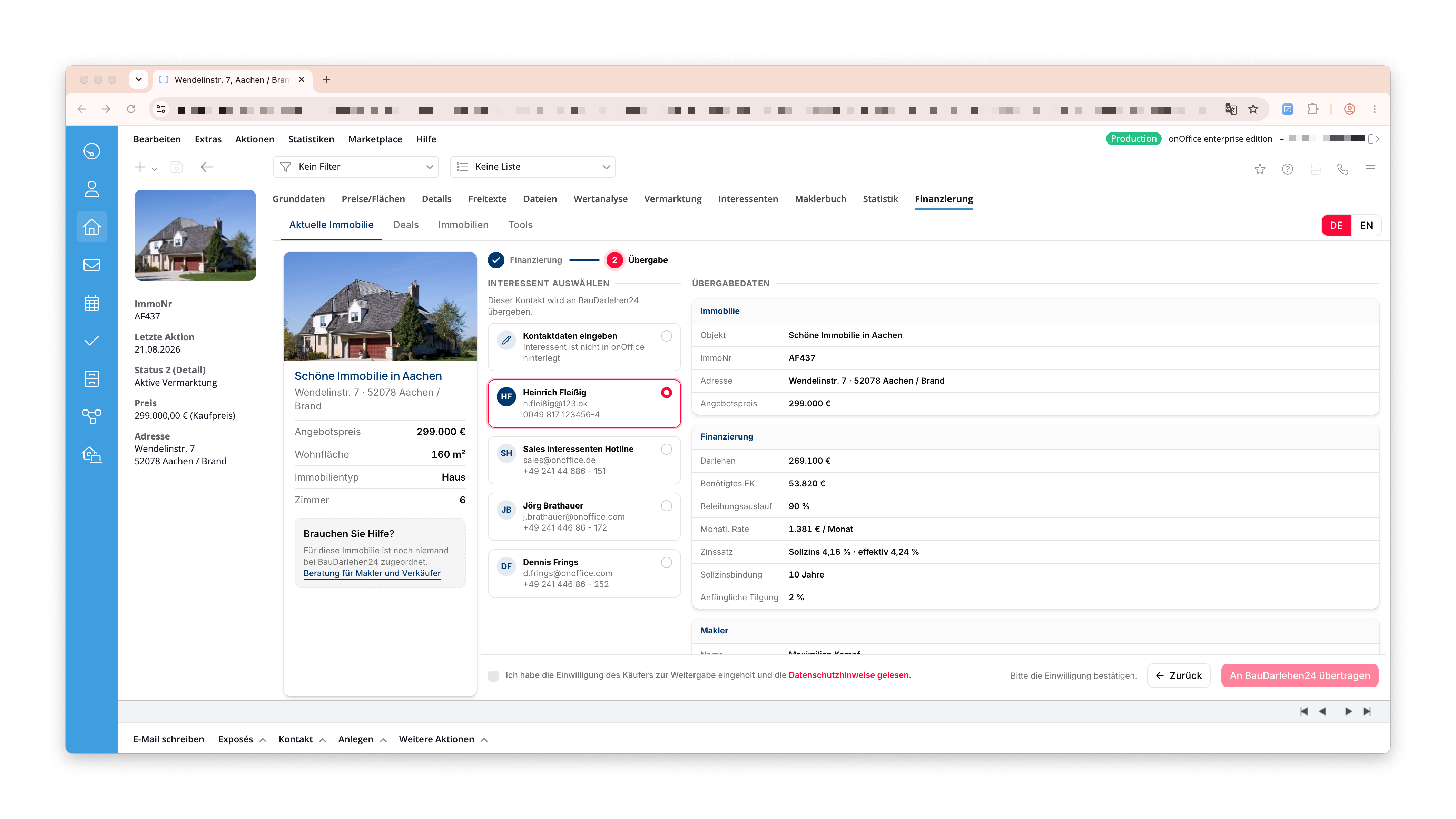Screen dimensions: 1456x819
Task: Click the favorite star icon in toolbar
Action: 1260,168
